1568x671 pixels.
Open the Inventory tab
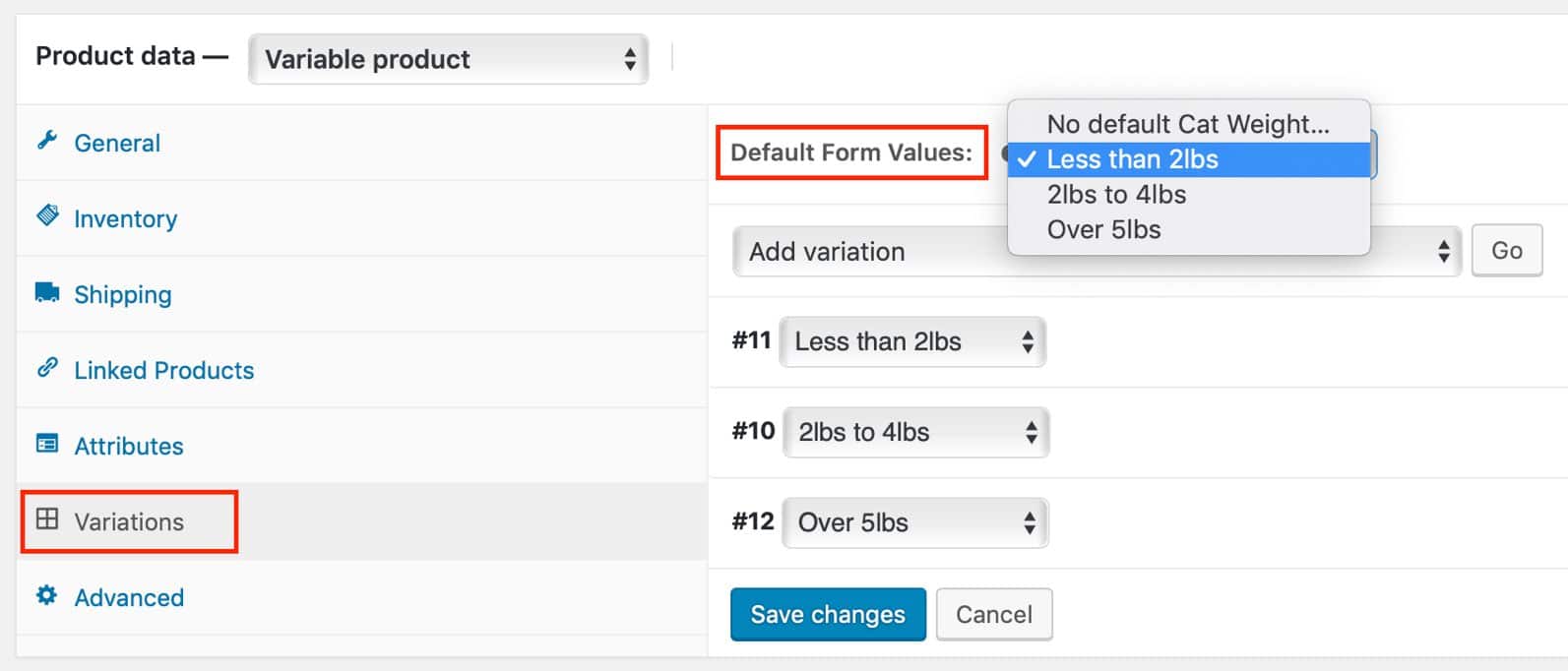pos(125,218)
